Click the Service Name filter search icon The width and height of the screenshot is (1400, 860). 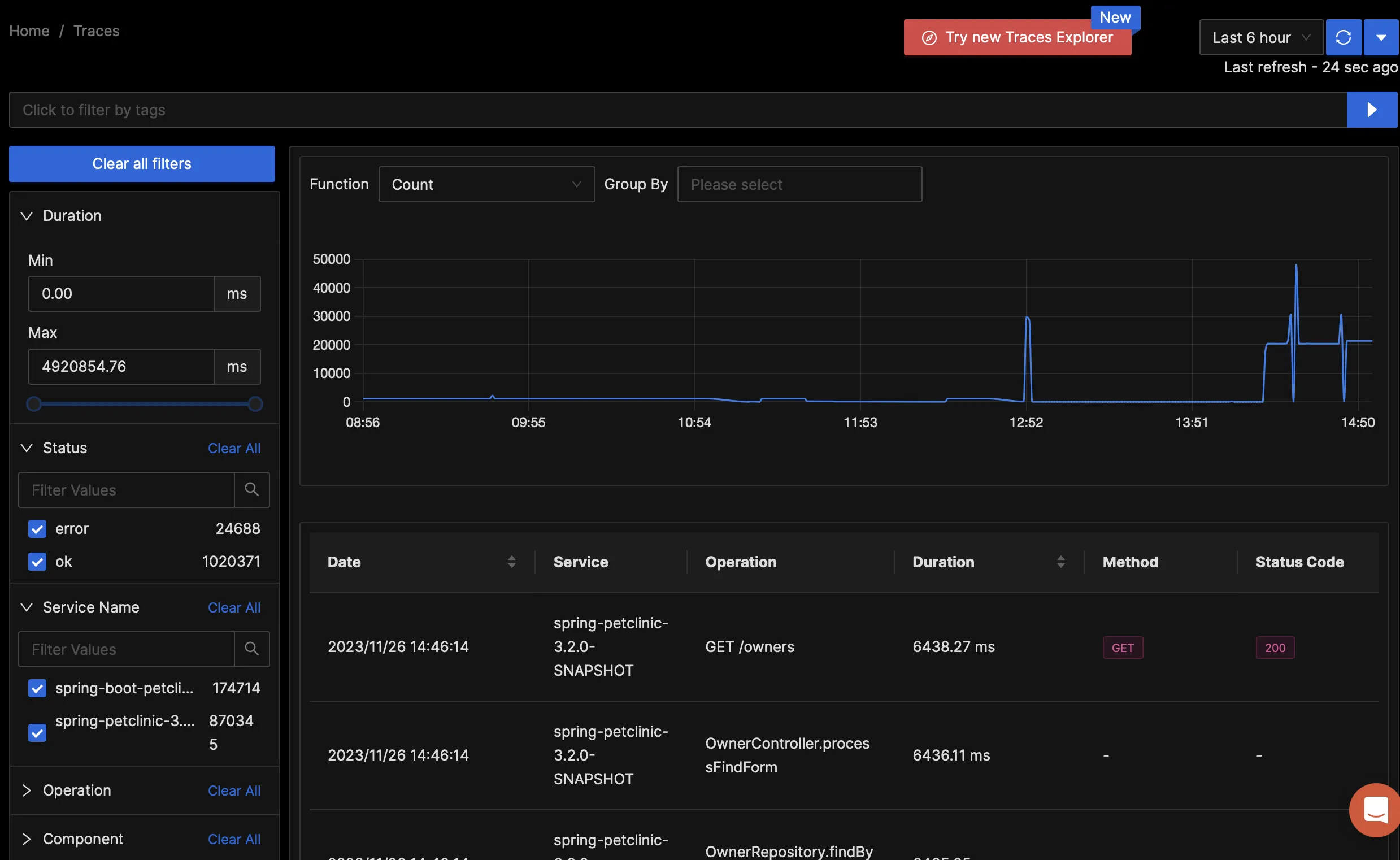coord(252,649)
